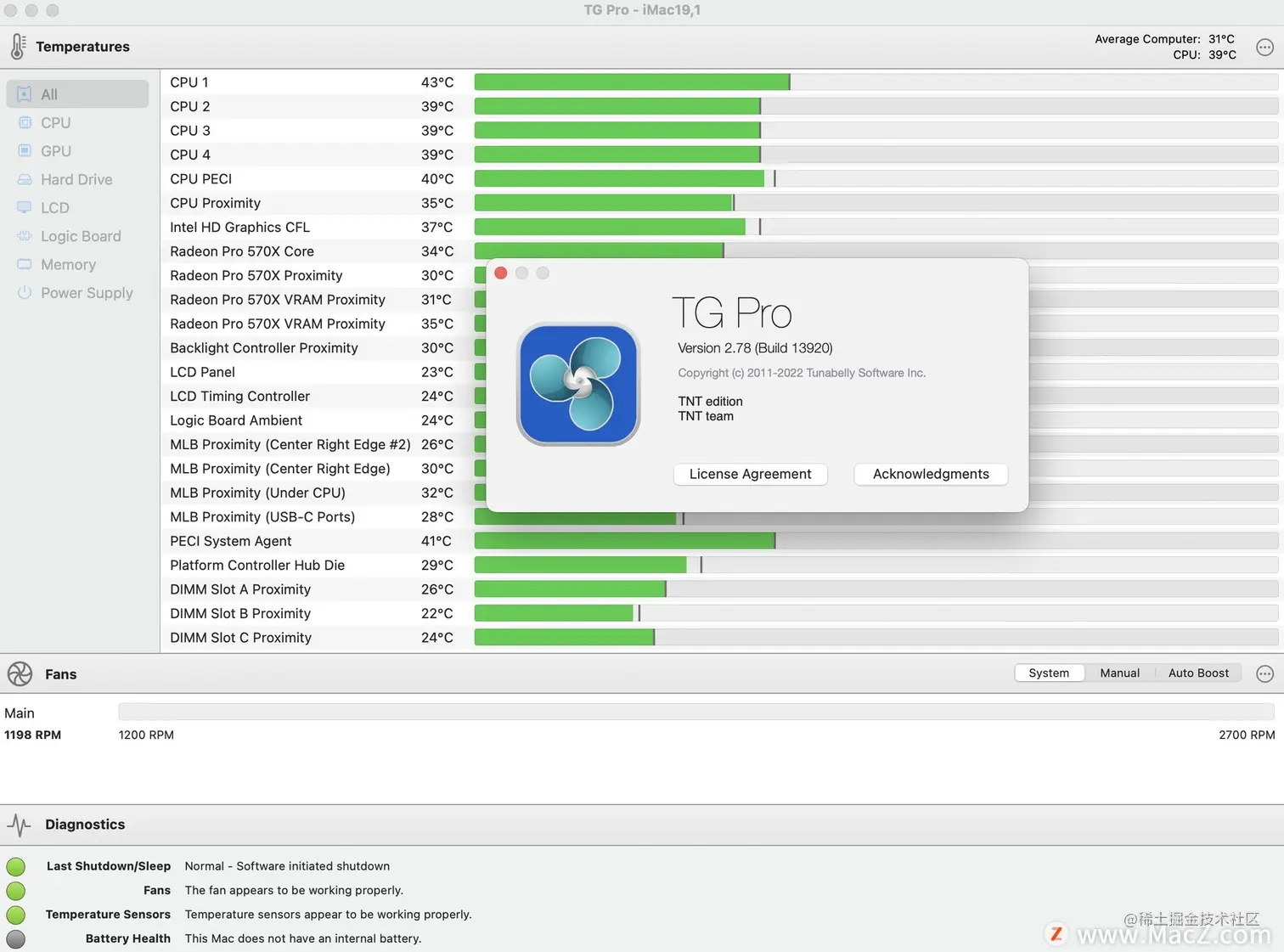
Task: Select the LCD Panel row
Action: coord(323,372)
